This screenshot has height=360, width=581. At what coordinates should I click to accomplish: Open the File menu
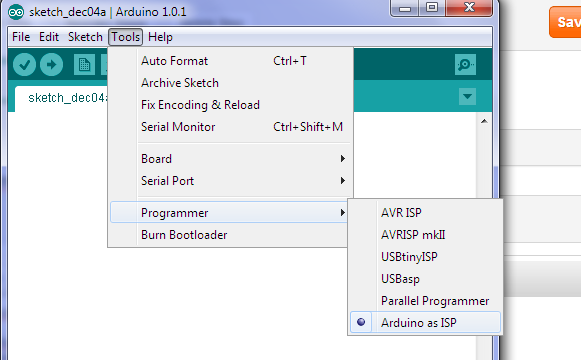(x=21, y=37)
